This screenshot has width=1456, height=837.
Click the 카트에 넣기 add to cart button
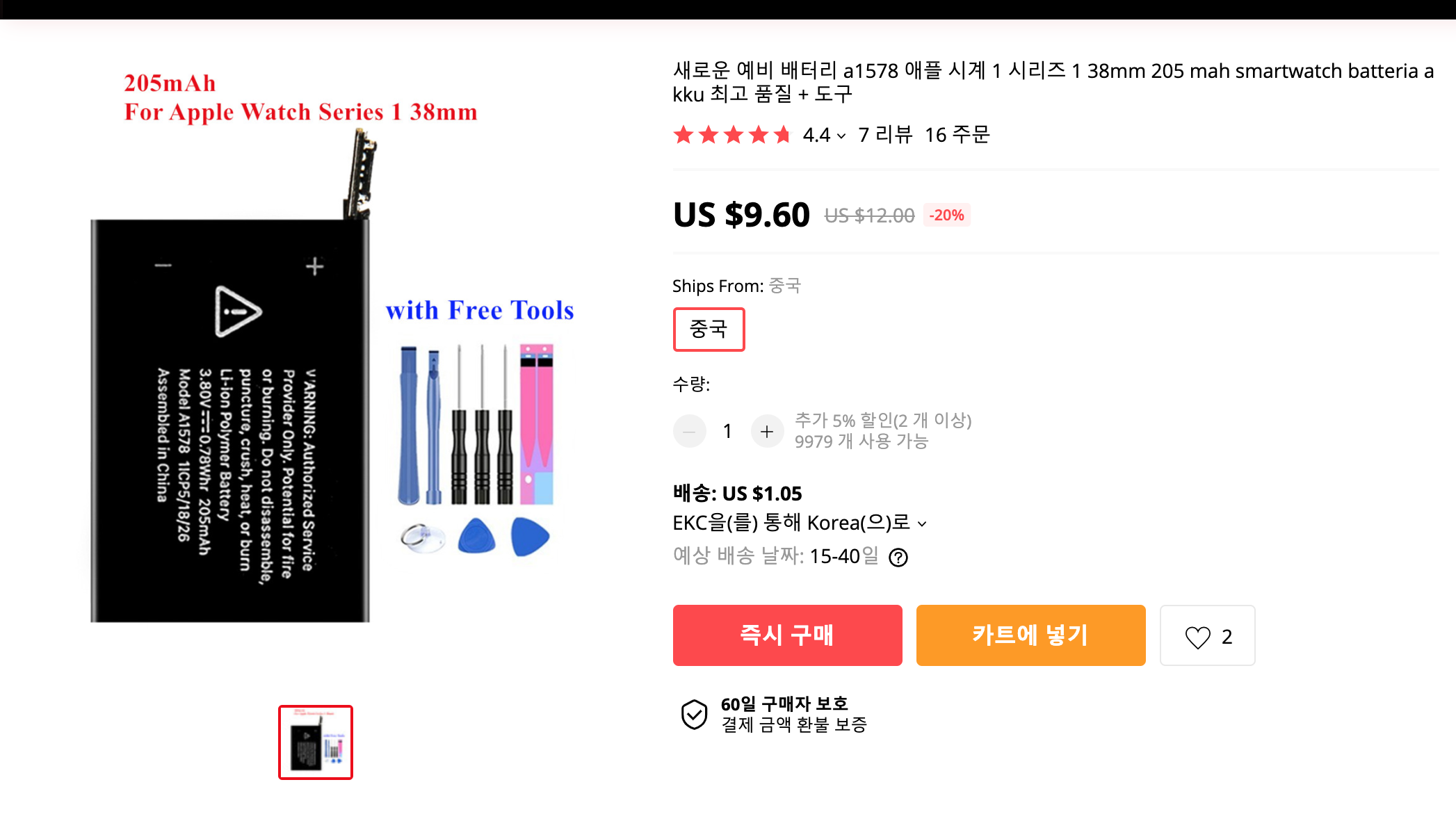click(1030, 635)
